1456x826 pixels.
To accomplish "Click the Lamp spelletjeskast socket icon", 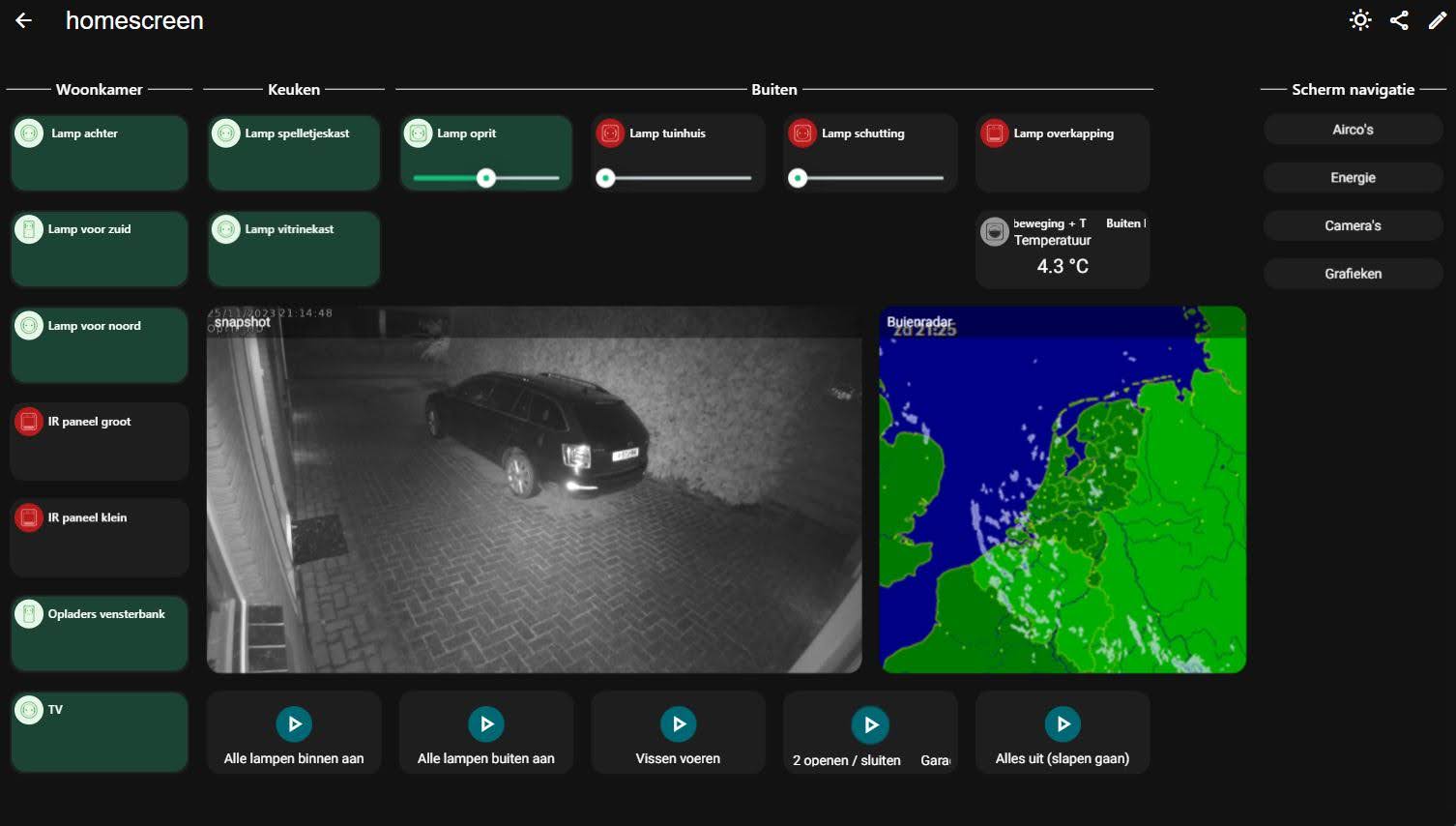I will (225, 133).
